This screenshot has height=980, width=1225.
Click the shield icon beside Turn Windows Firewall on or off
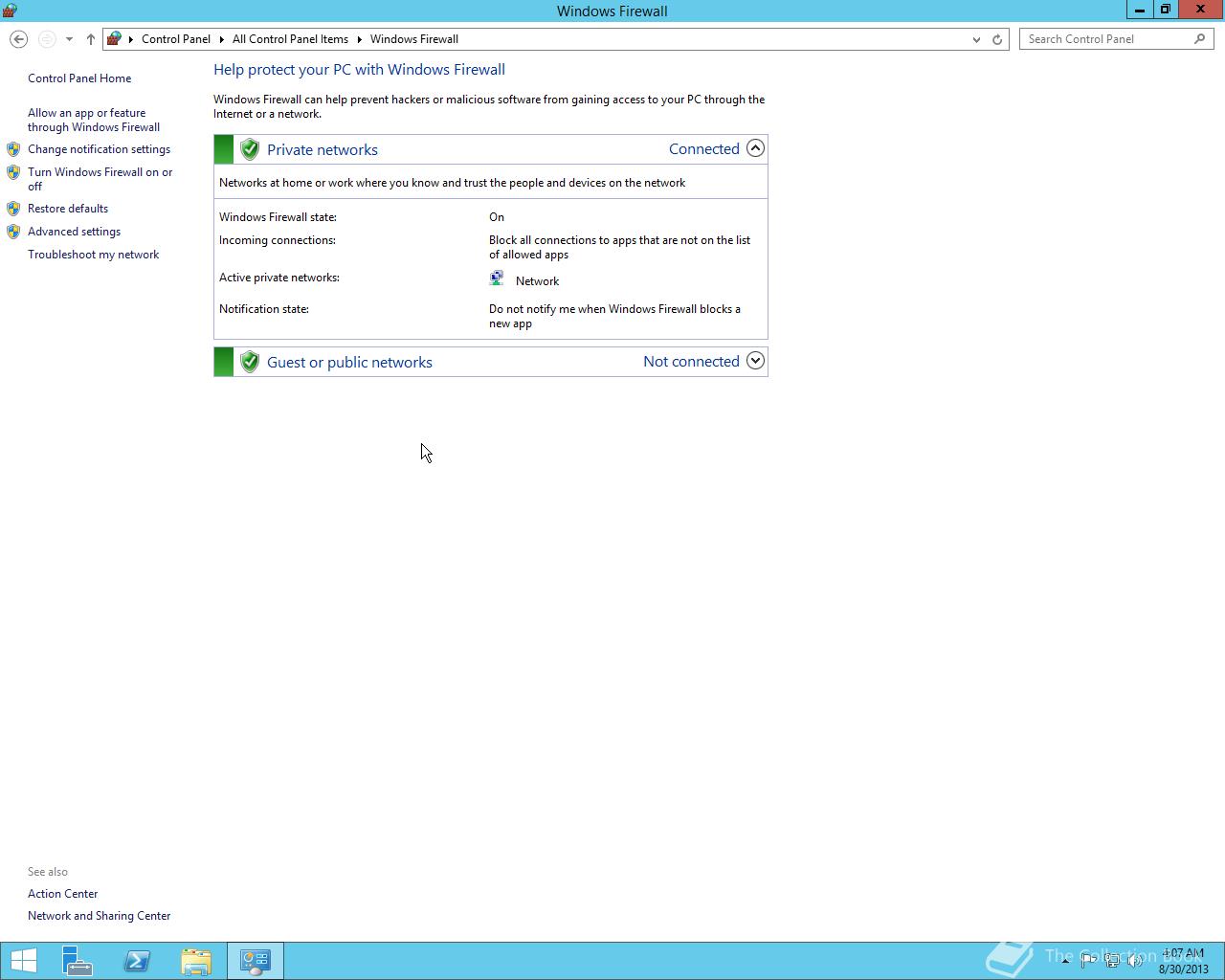pyautogui.click(x=13, y=172)
